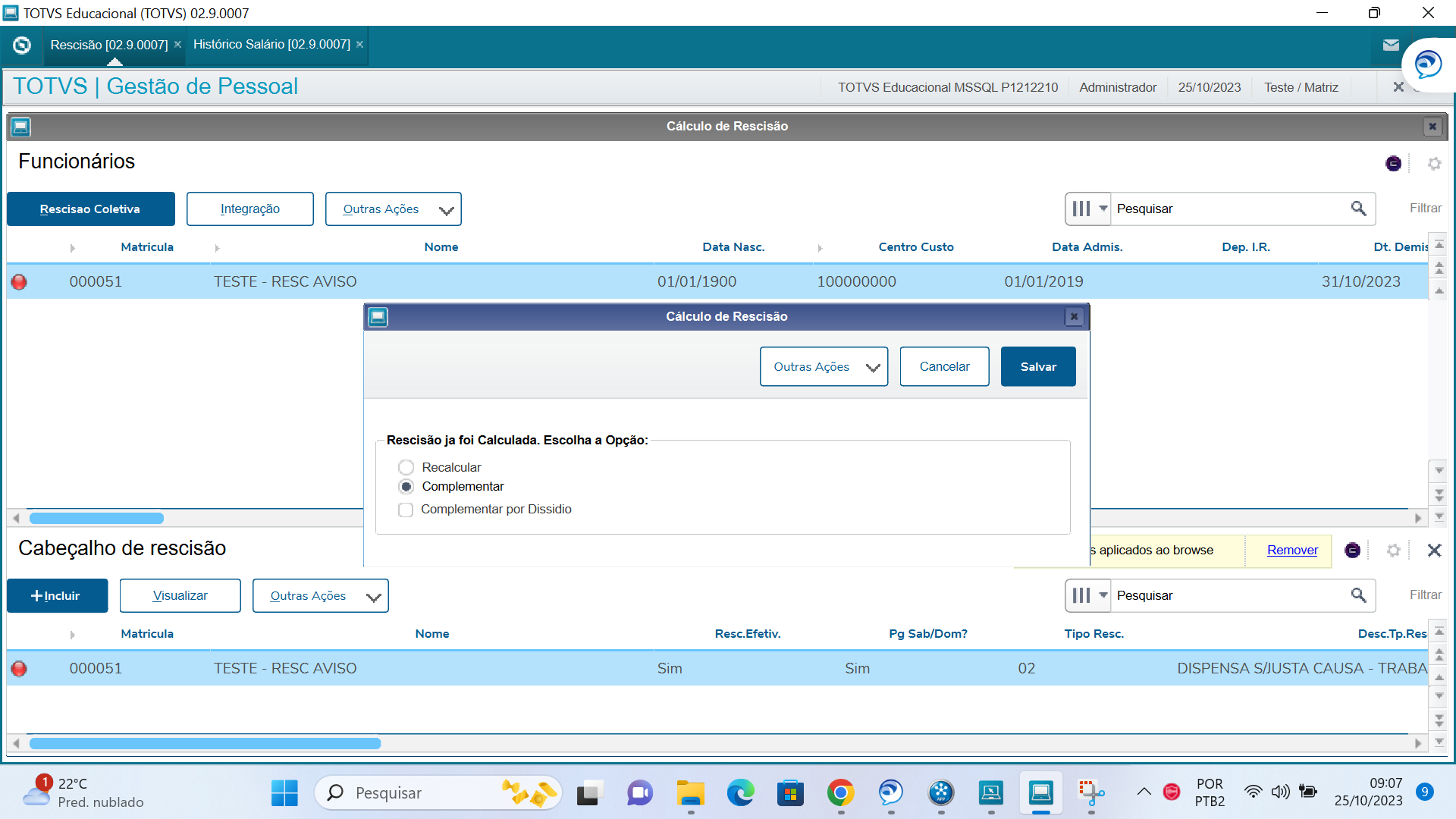This screenshot has width=1456, height=819.
Task: Click the Visualizar button
Action: (180, 596)
